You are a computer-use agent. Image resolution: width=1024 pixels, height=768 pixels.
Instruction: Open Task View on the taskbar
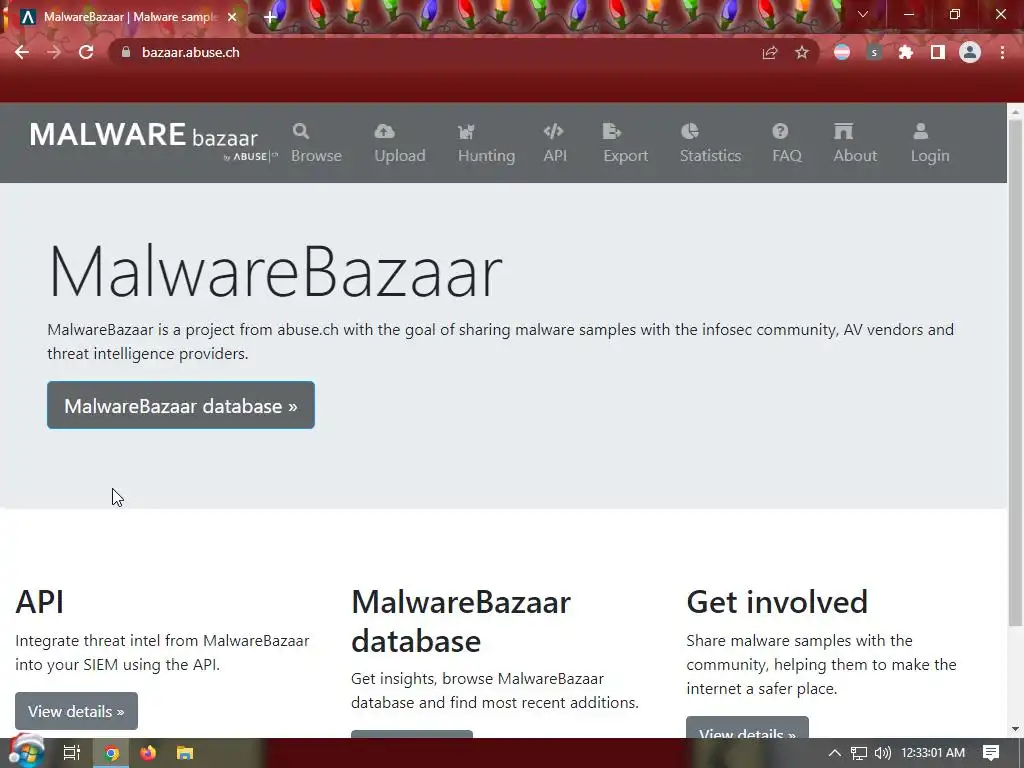coord(71,753)
